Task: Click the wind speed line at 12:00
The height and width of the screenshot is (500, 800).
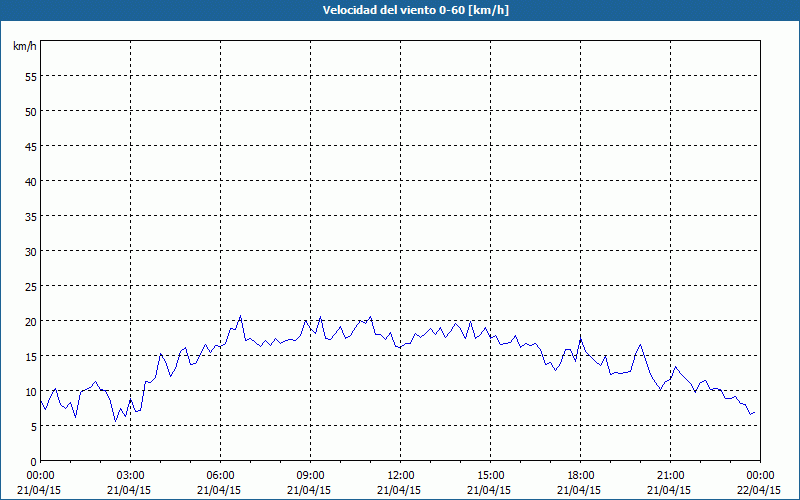Action: pyautogui.click(x=400, y=346)
